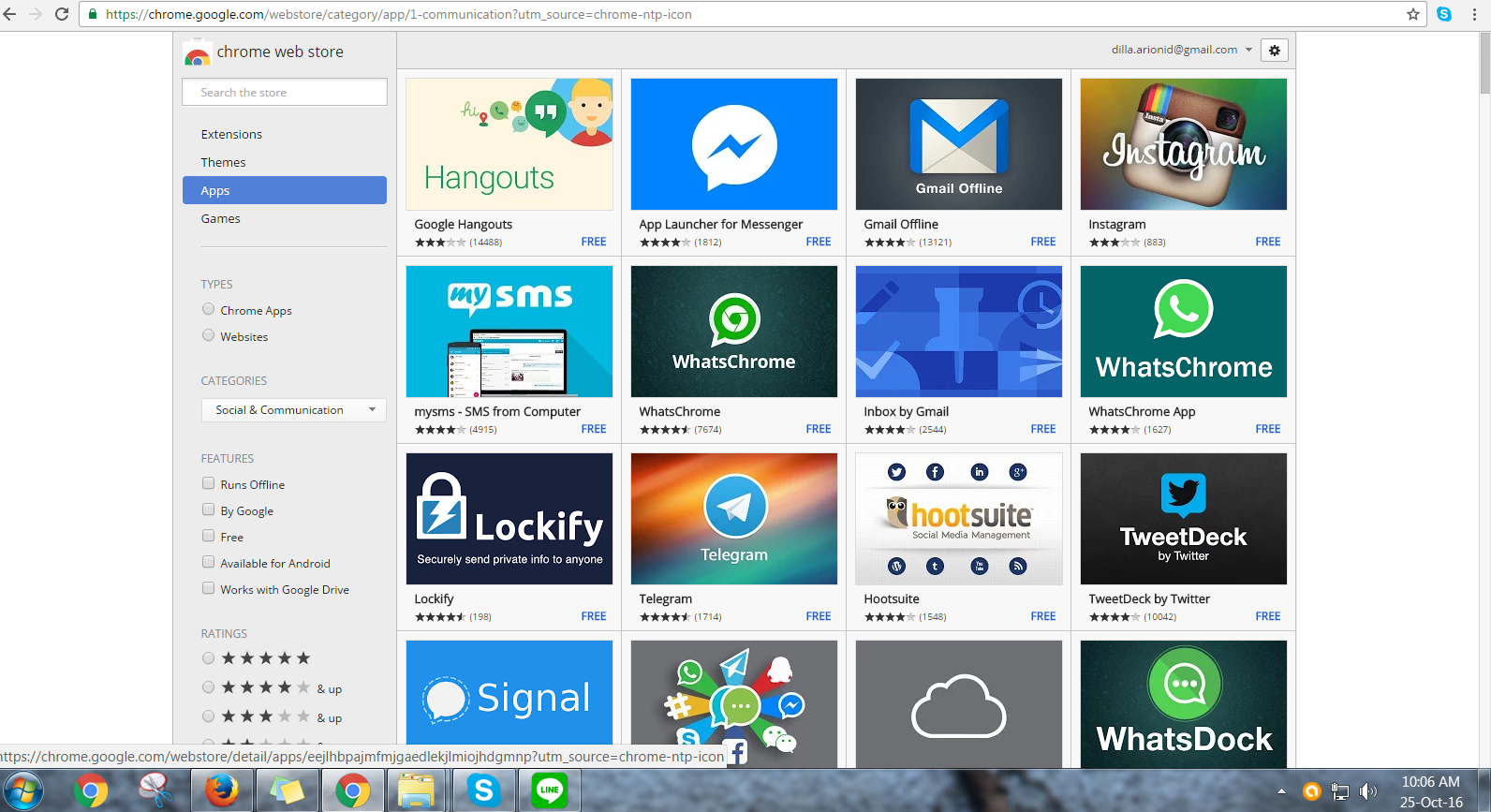Open the TweetDeck by Twitter tile image

[1184, 519]
